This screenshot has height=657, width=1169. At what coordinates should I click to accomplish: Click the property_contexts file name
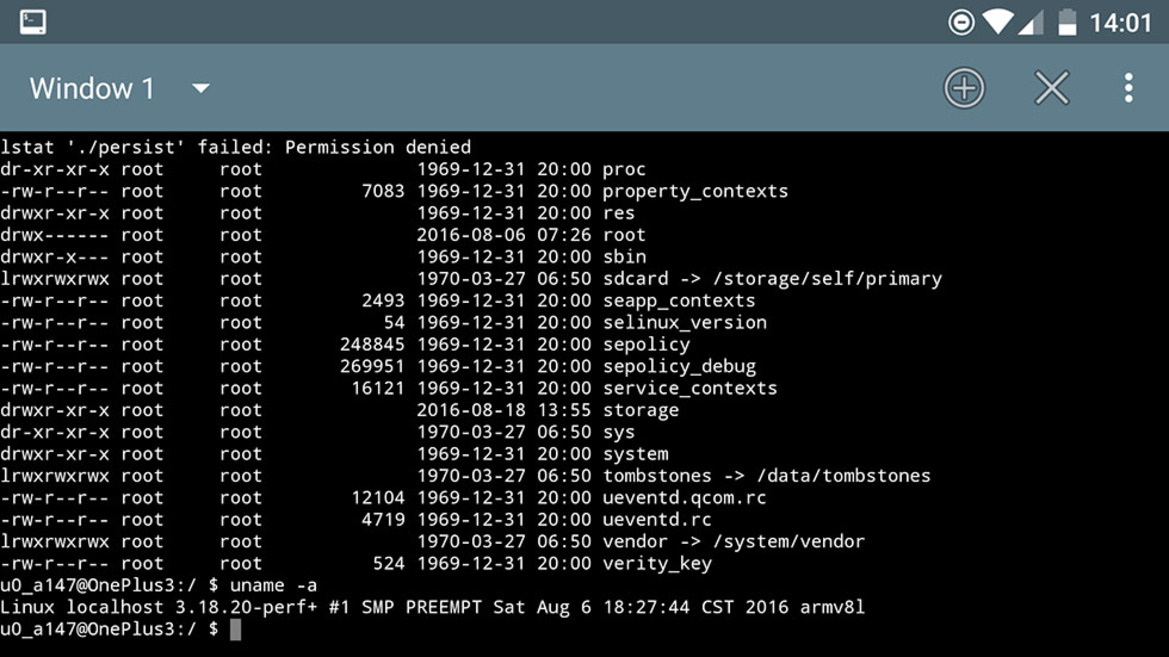pyautogui.click(x=695, y=191)
